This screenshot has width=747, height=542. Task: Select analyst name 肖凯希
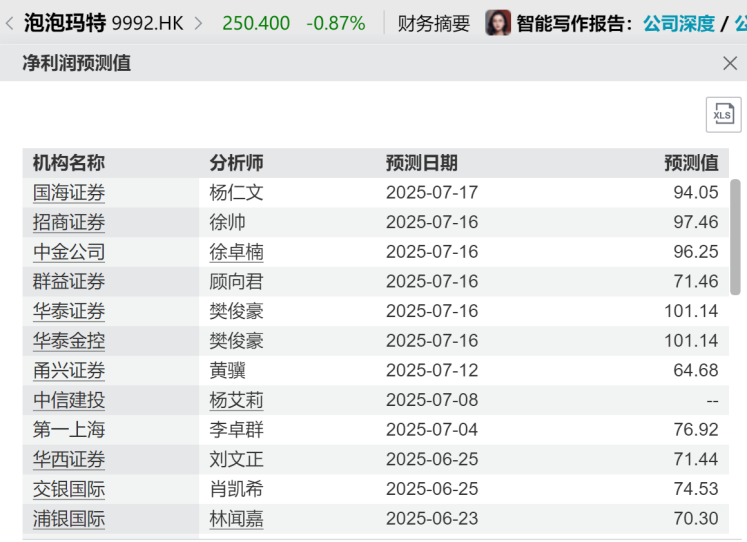(x=236, y=489)
